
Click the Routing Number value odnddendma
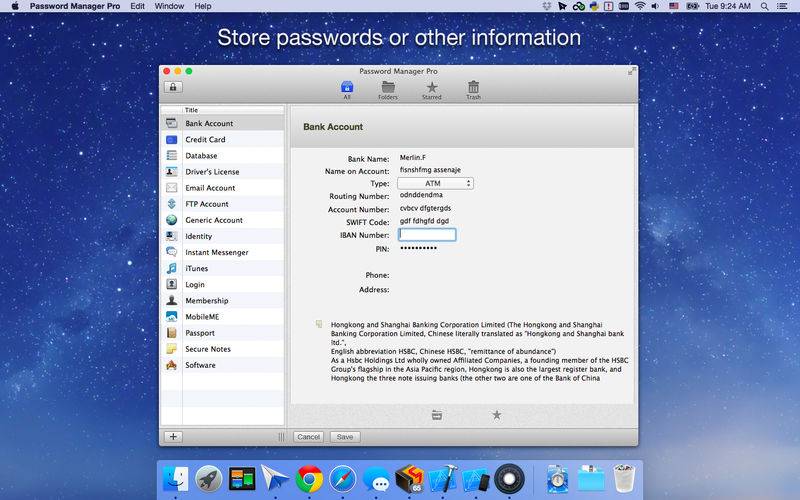pos(421,195)
